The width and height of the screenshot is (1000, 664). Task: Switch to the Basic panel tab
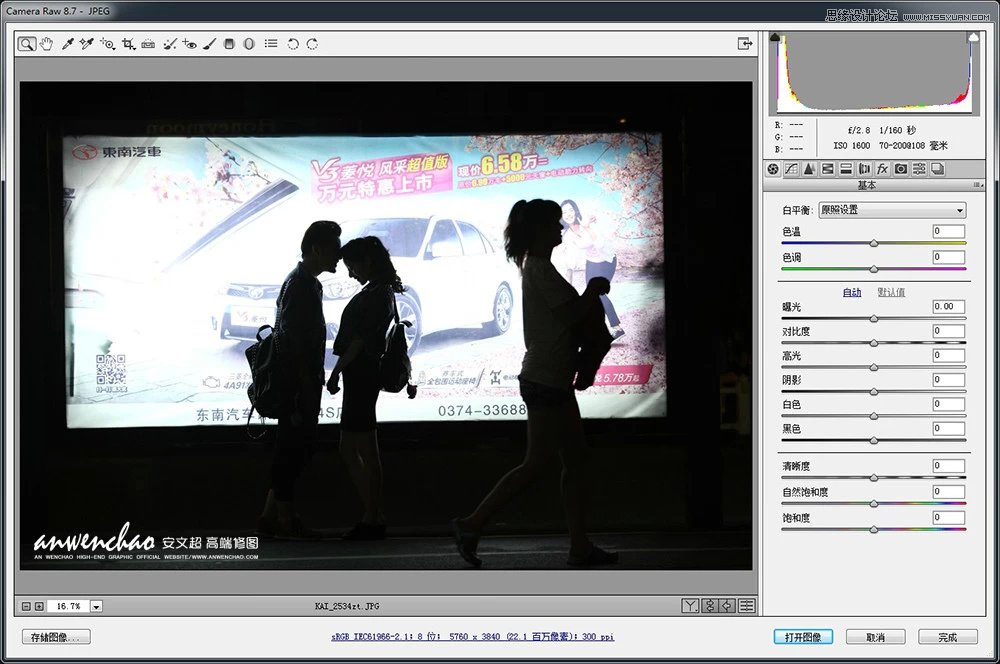point(773,169)
